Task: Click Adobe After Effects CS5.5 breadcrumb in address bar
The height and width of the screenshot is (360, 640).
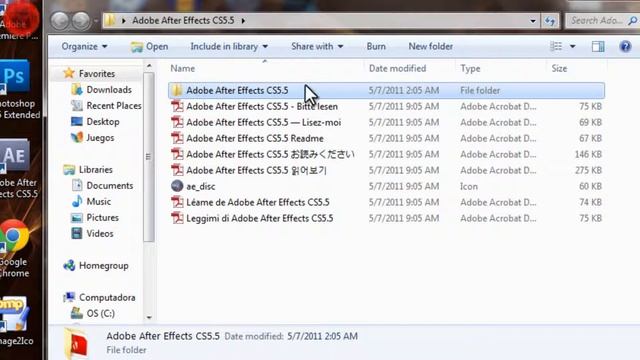Action: 183,21
